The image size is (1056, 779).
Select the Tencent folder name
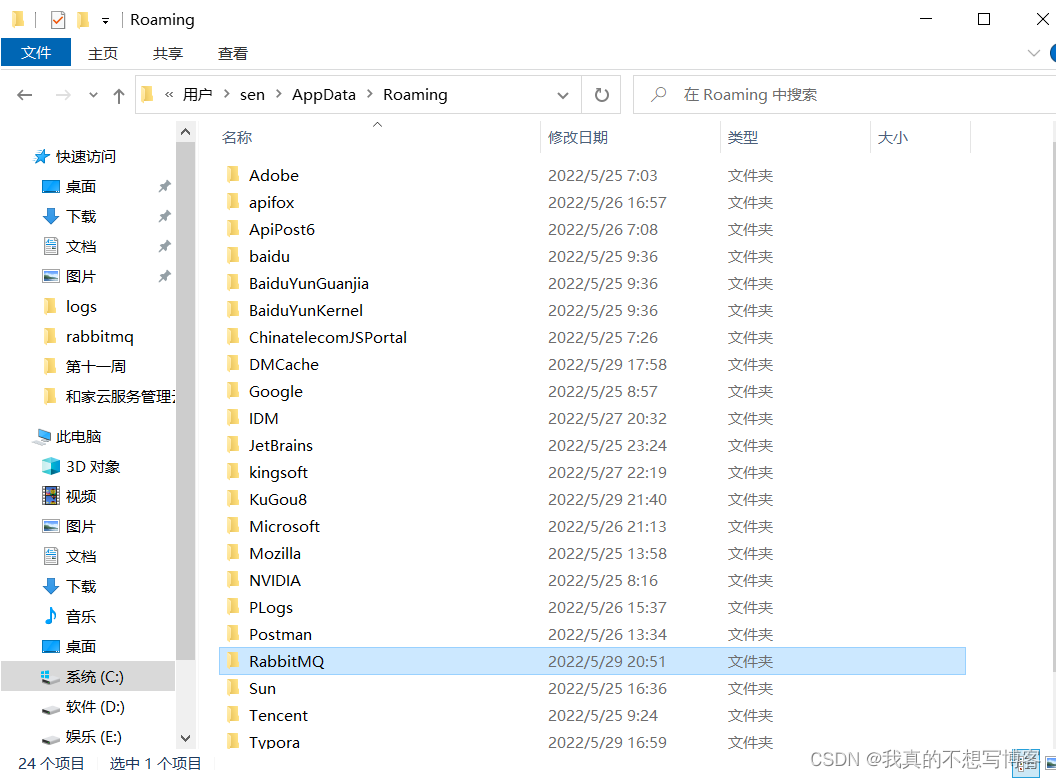coord(278,716)
